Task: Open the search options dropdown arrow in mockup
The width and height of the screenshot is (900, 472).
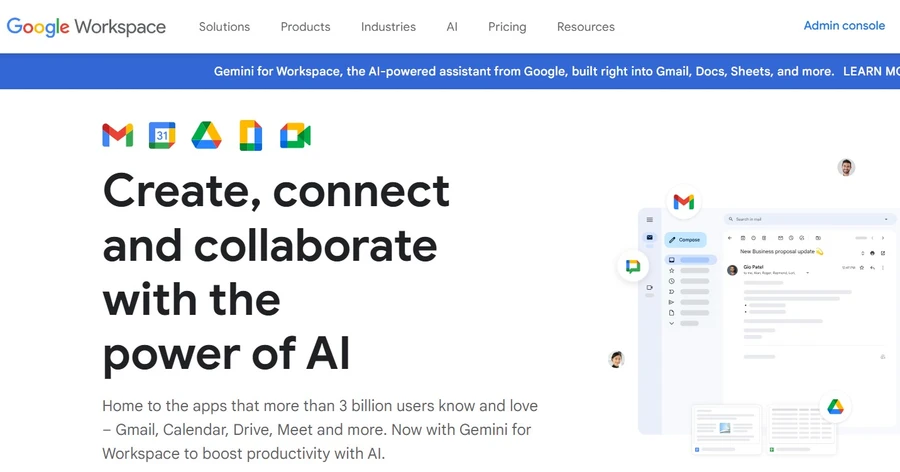Action: click(x=886, y=219)
